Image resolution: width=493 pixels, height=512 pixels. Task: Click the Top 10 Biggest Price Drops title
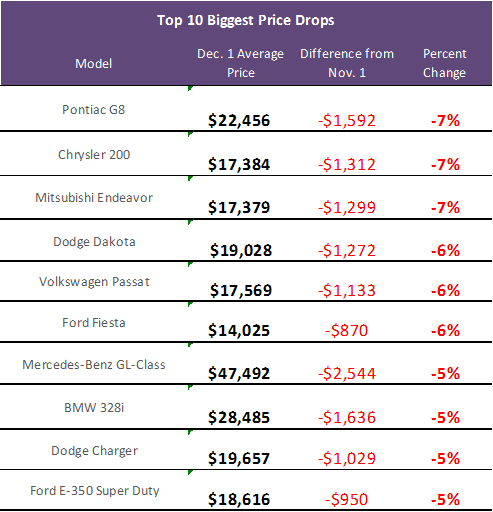[x=246, y=21]
